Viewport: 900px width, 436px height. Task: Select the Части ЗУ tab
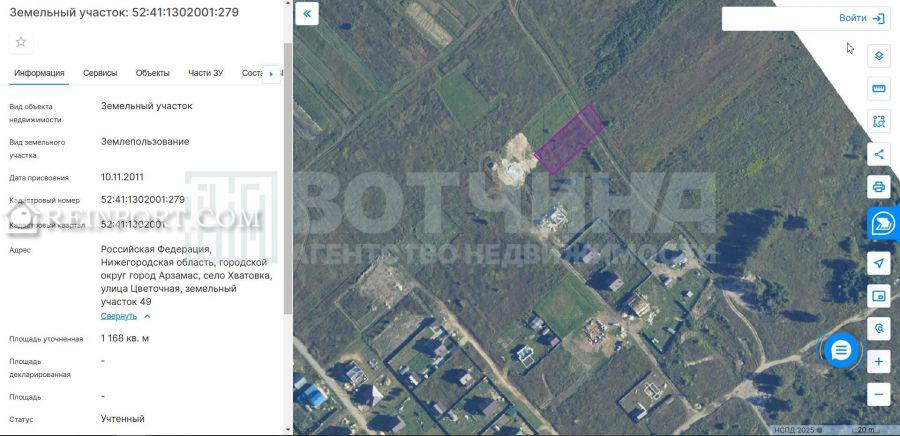[x=206, y=73]
